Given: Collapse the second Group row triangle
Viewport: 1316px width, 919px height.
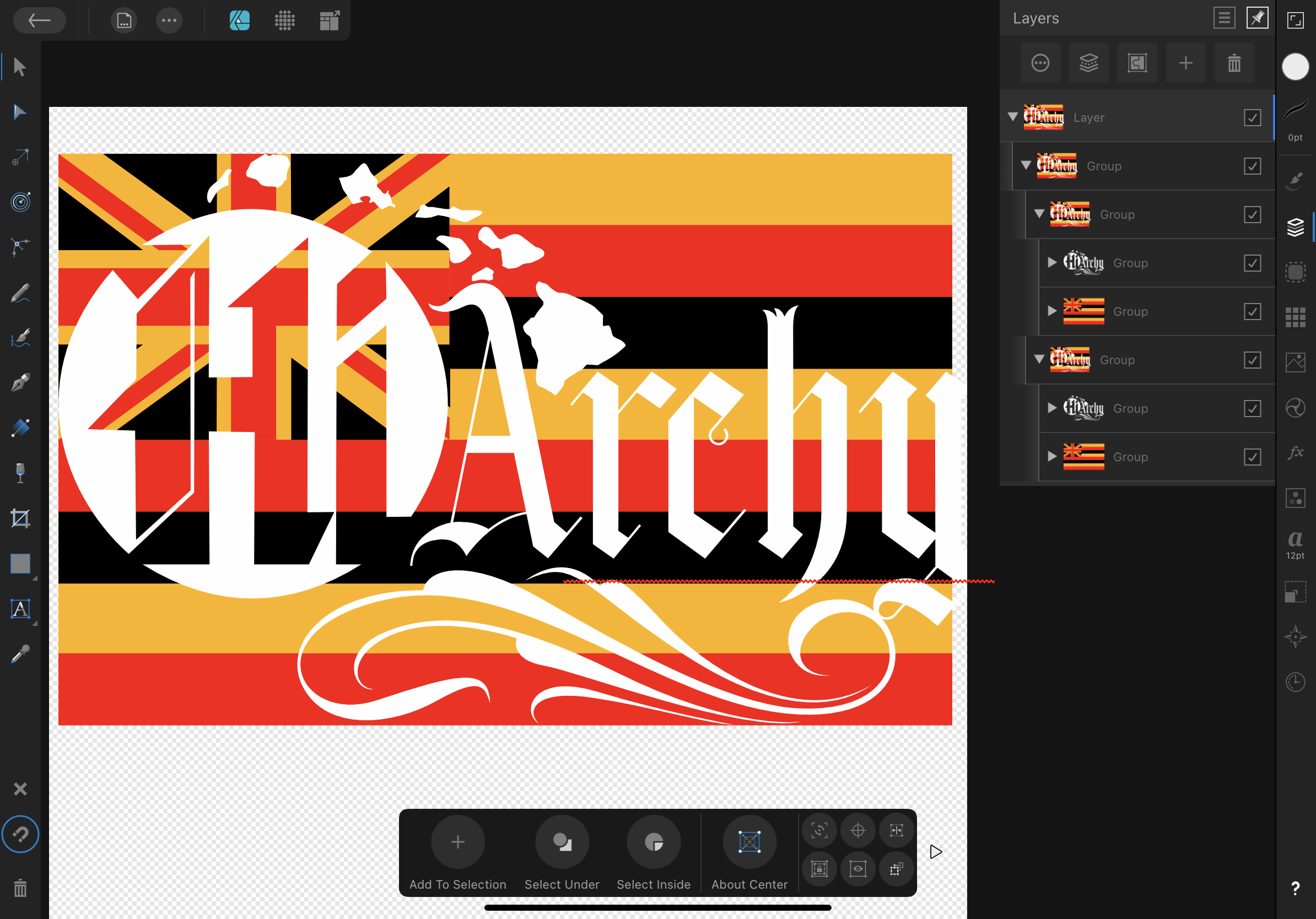Looking at the screenshot, I should click(x=1039, y=214).
